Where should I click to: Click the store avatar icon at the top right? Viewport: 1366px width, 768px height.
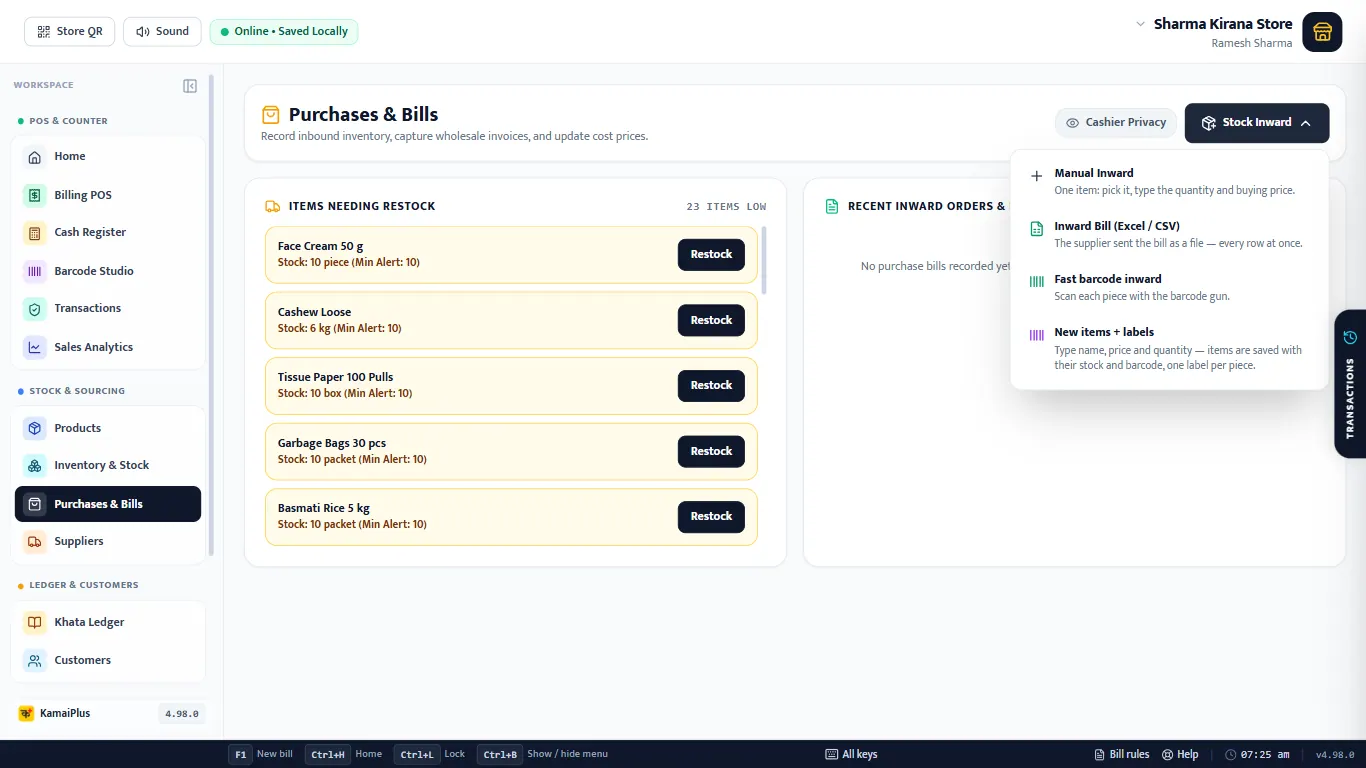coord(1322,32)
